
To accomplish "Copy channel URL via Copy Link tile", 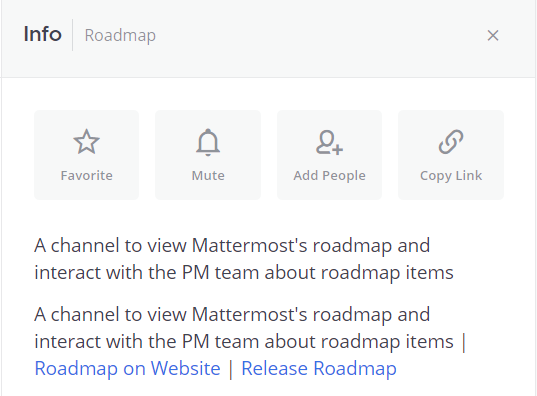I will pyautogui.click(x=451, y=155).
